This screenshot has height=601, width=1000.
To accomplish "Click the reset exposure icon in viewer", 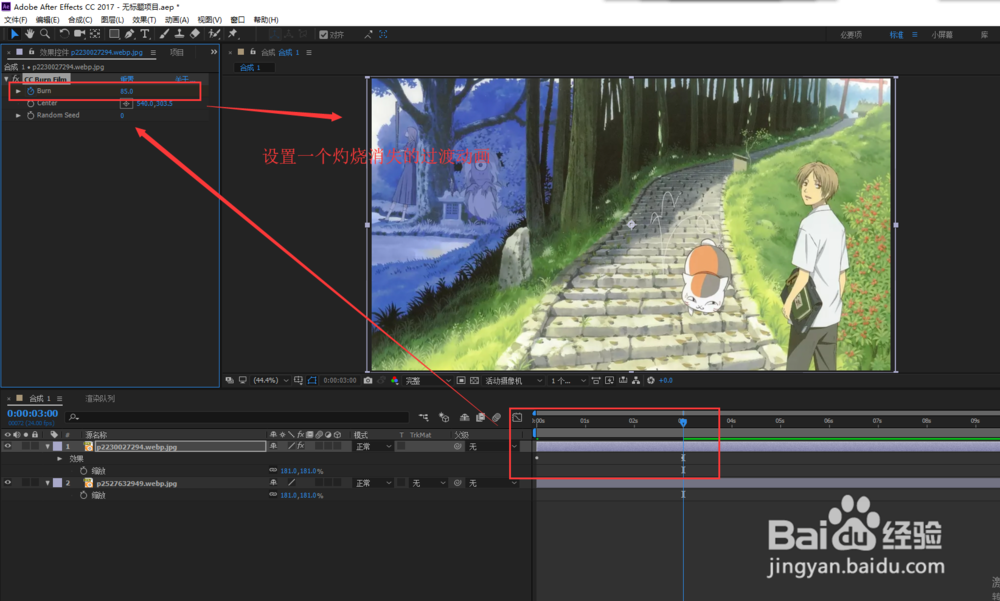I will click(651, 380).
